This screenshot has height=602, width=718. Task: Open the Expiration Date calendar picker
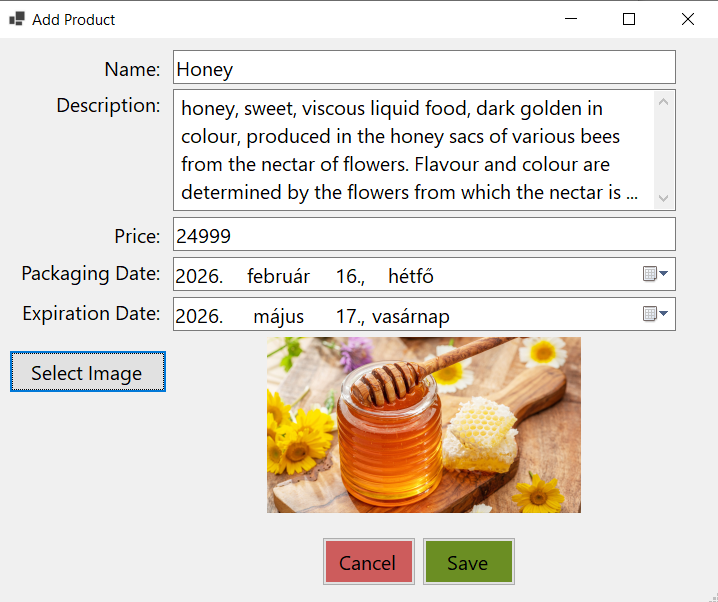[x=656, y=314]
